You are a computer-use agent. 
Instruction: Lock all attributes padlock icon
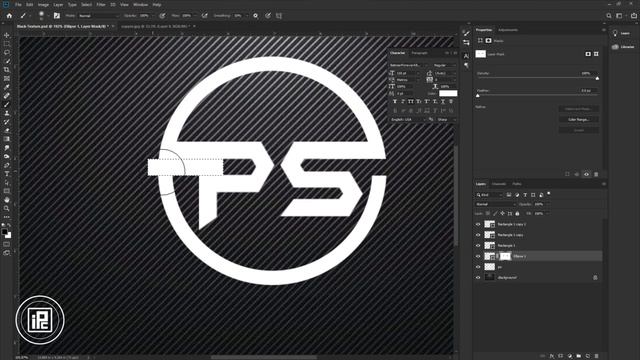518,213
